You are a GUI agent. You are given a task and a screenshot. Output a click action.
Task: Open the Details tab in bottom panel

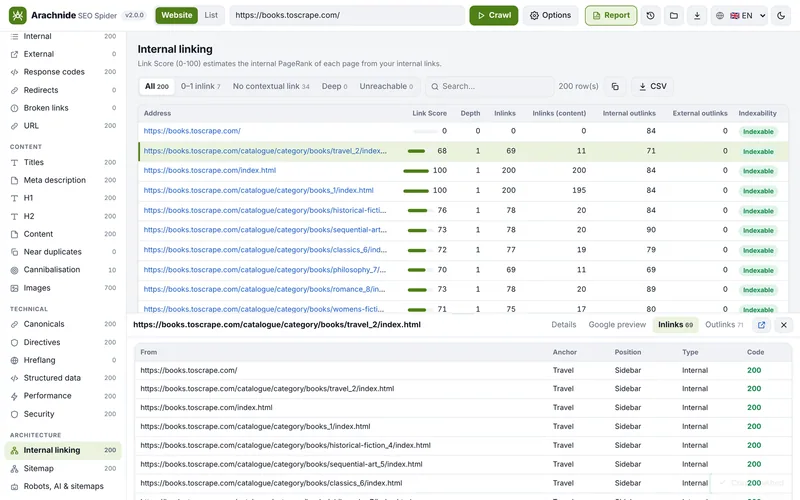point(563,324)
